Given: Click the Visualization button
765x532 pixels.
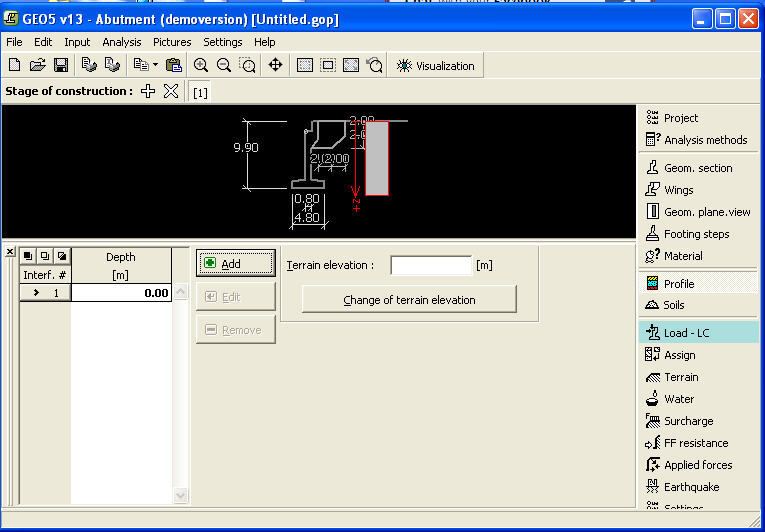Looking at the screenshot, I should (435, 66).
